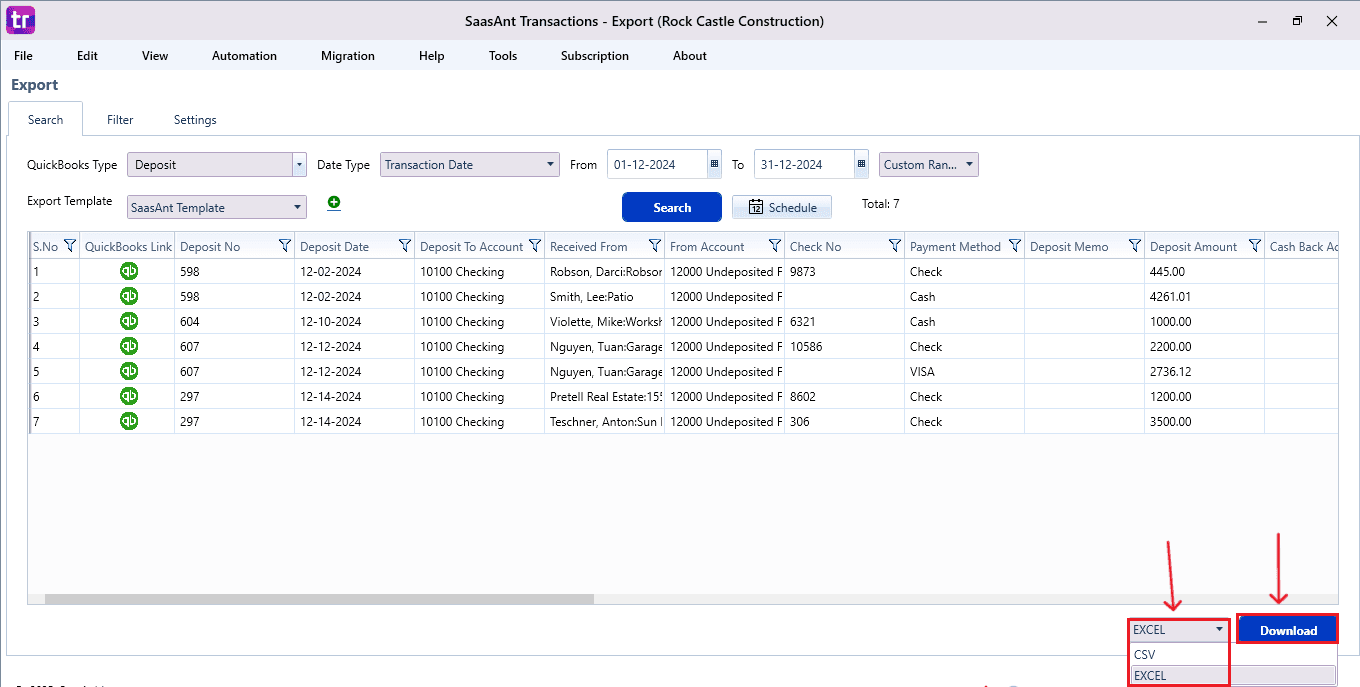
Task: Click filter icon on Received From column
Action: coord(654,246)
